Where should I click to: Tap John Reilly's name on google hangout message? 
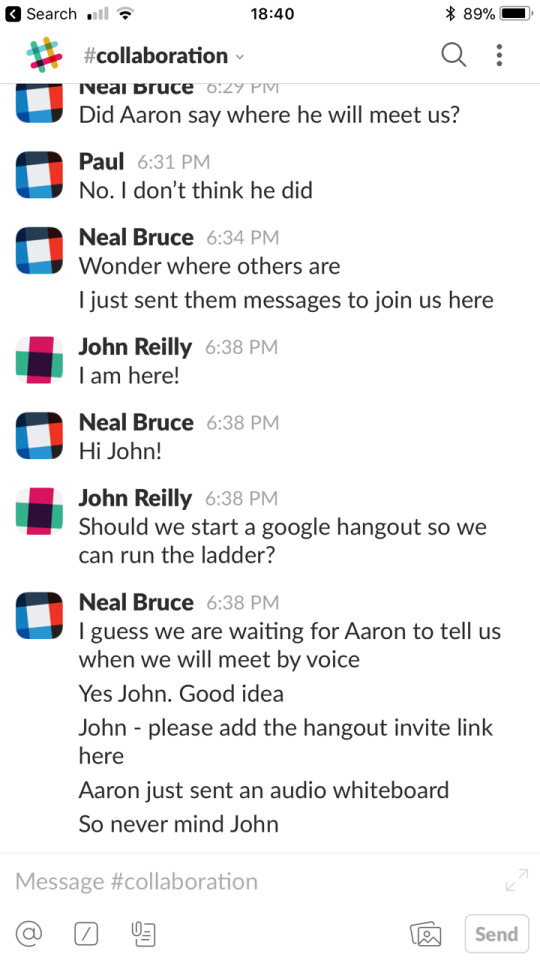pyautogui.click(x=135, y=498)
